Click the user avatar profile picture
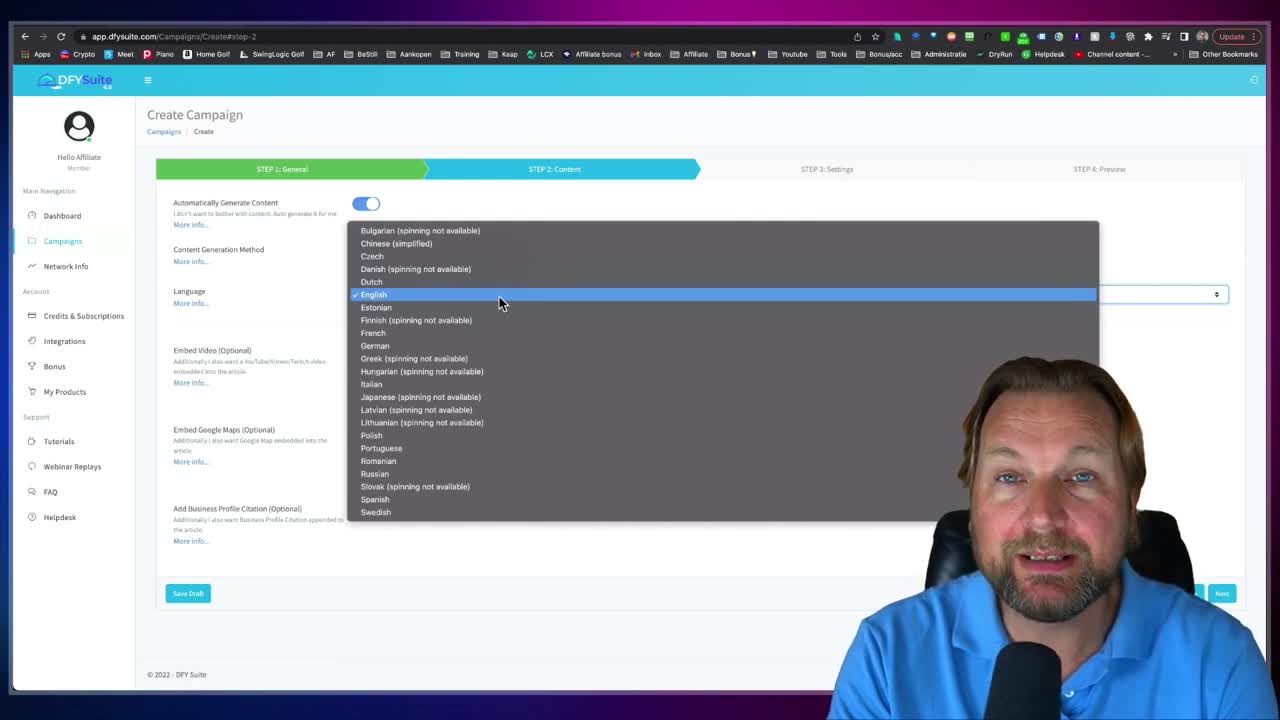 point(79,127)
